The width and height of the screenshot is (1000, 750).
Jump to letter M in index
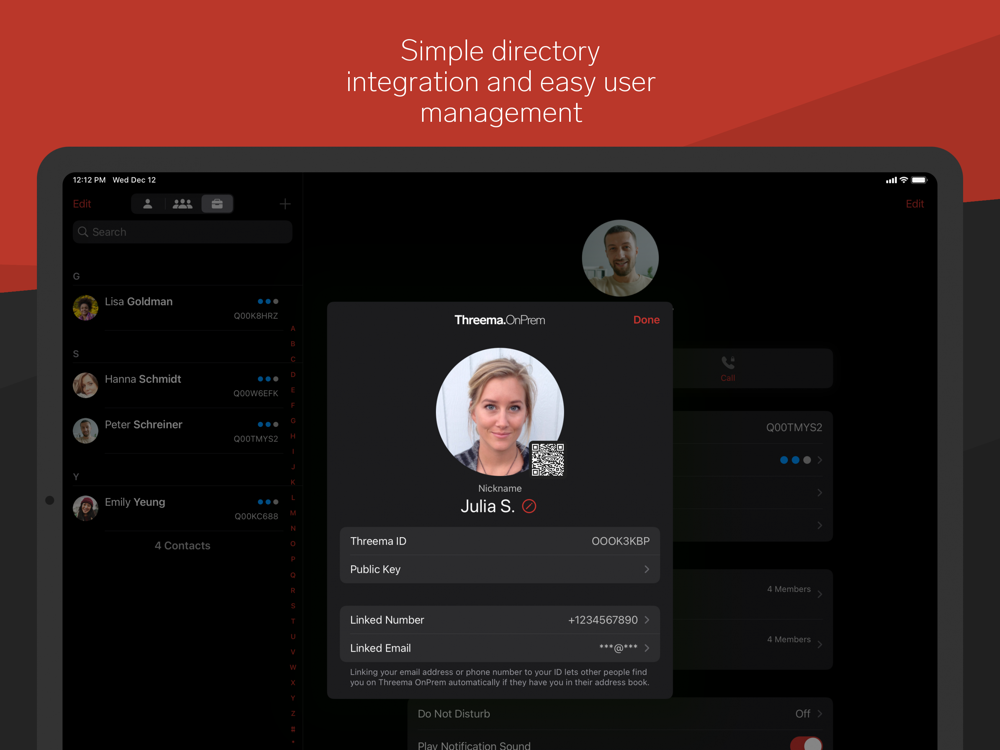(x=293, y=513)
